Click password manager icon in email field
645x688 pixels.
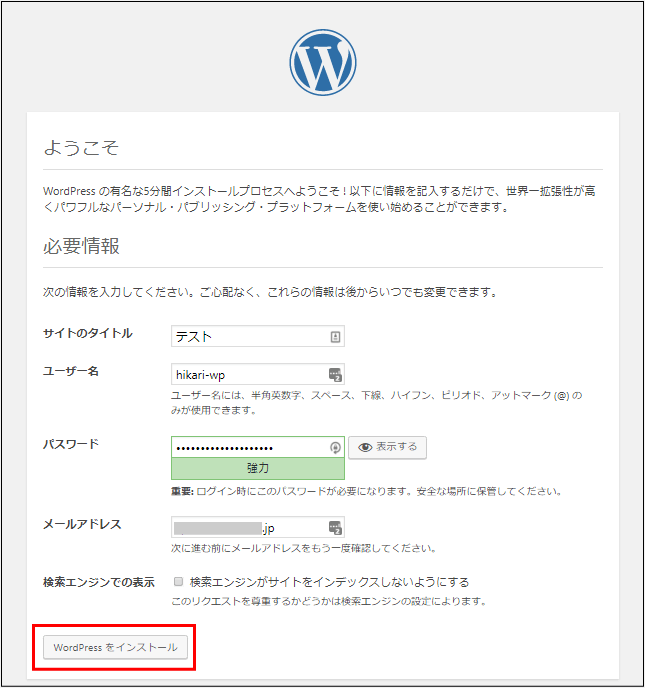335,527
